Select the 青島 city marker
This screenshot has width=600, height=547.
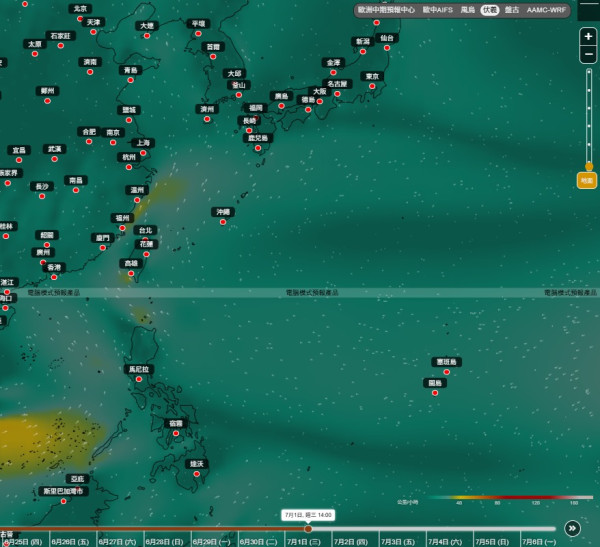click(x=130, y=80)
